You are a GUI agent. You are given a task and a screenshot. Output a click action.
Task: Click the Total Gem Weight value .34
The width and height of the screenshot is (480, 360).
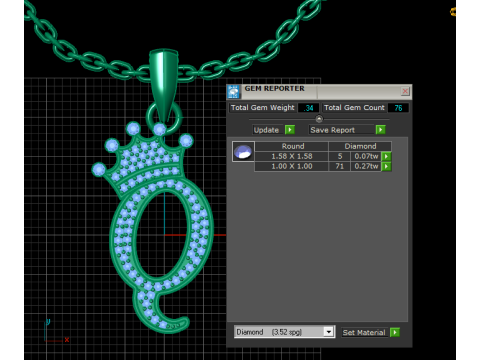coord(308,108)
